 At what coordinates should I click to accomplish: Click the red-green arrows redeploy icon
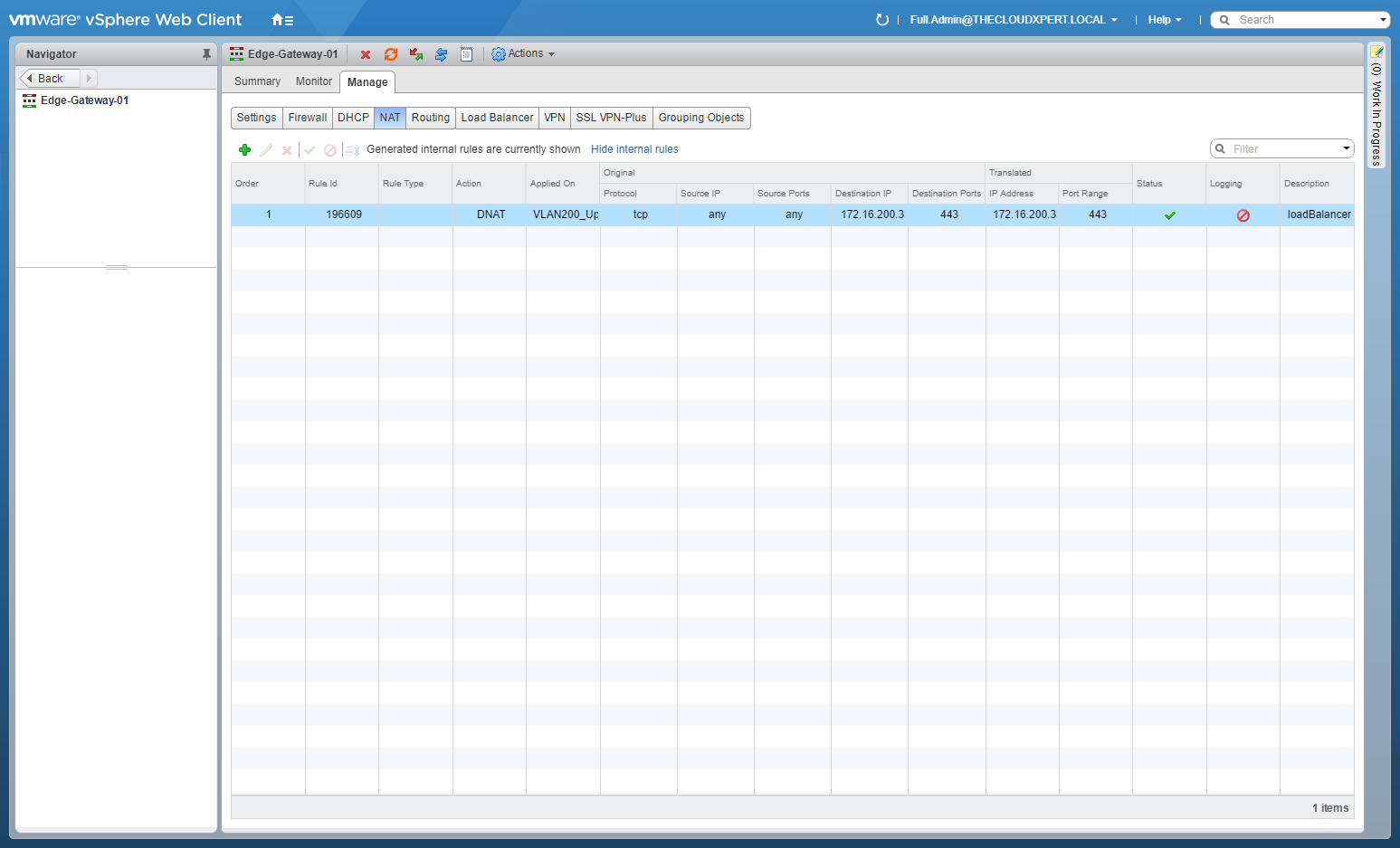(x=416, y=55)
